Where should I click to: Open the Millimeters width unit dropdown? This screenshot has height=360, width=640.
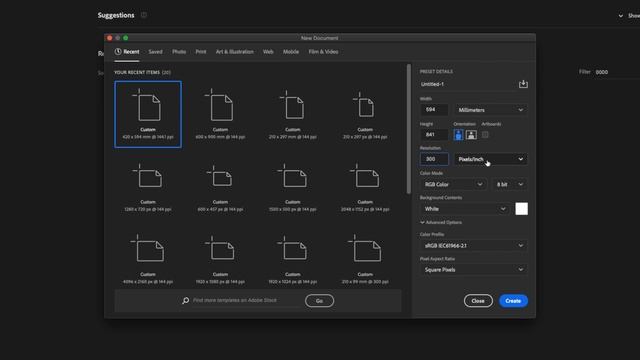click(491, 110)
